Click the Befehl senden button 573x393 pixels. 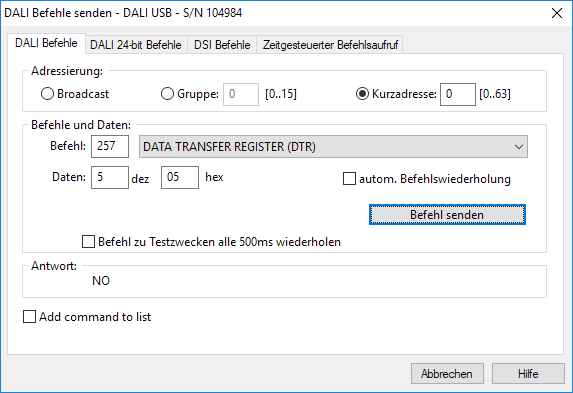447,215
